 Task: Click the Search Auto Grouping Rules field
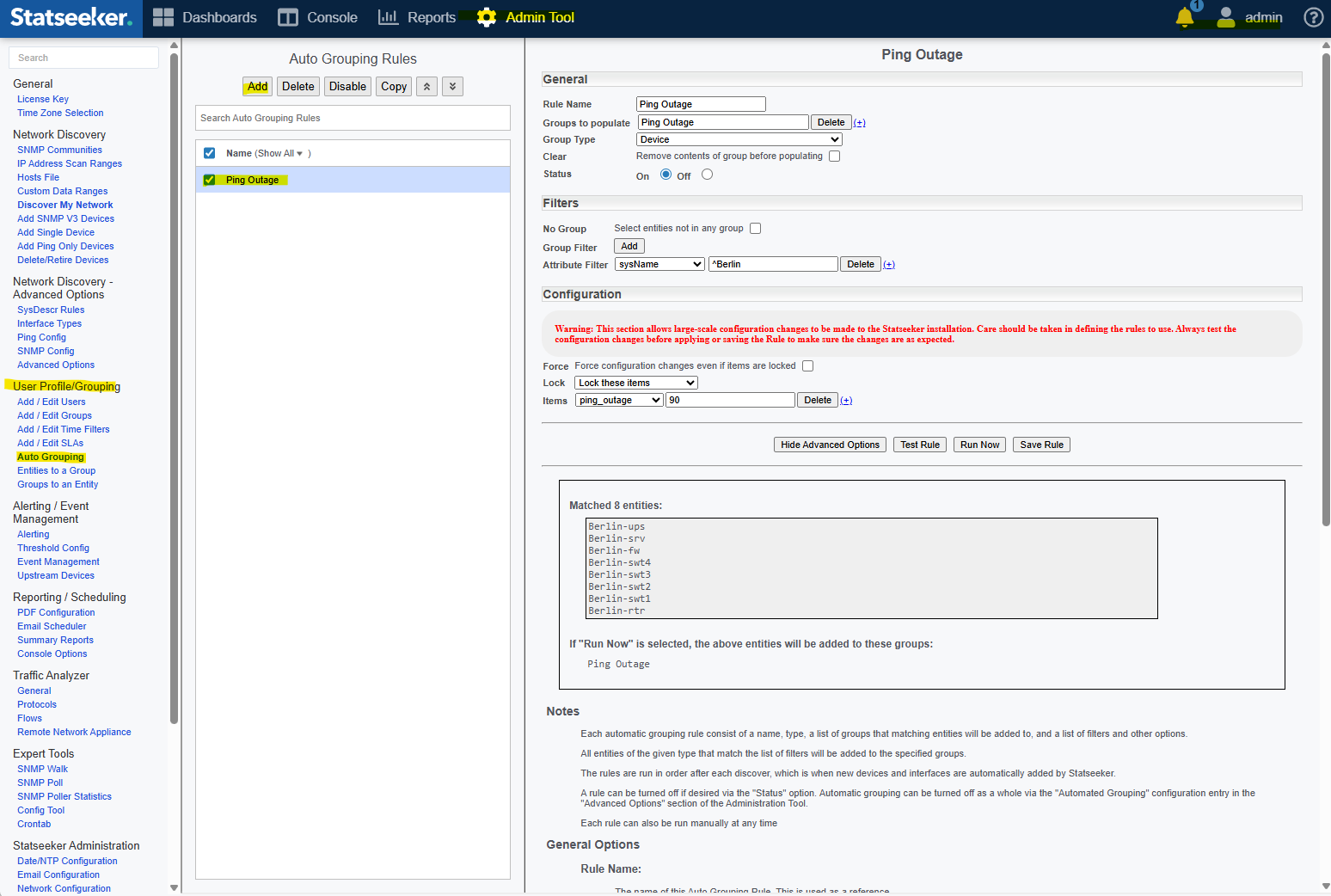[x=353, y=118]
